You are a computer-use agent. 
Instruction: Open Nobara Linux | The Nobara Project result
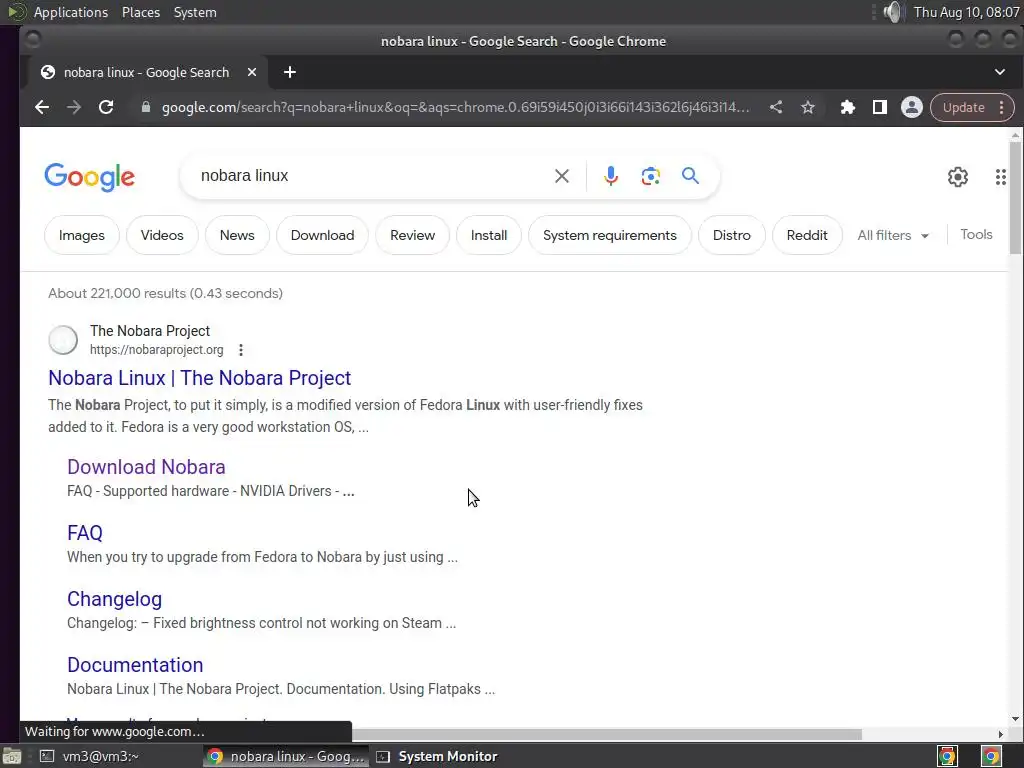tap(200, 378)
